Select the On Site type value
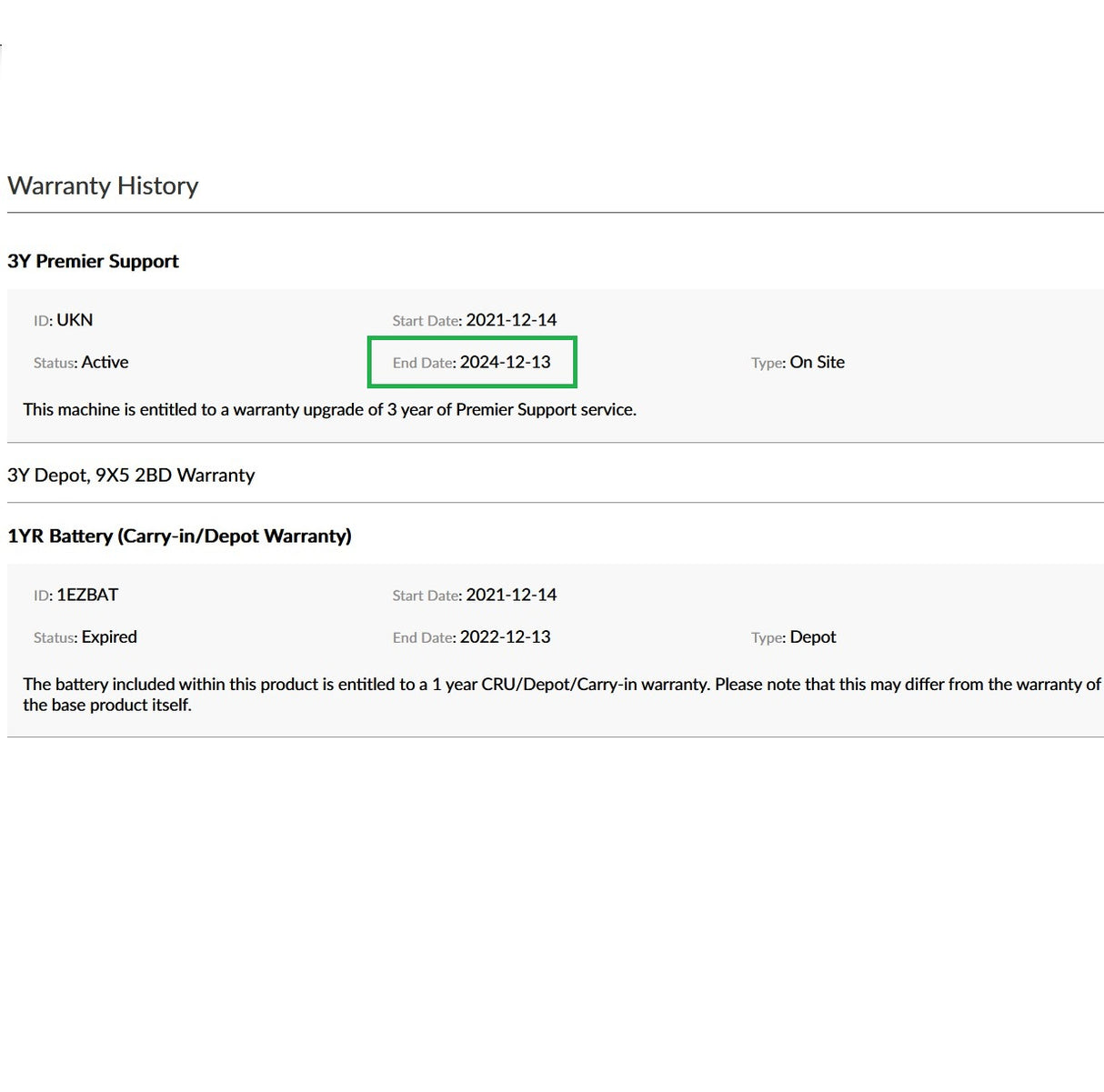This screenshot has height=1092, width=1104. pyautogui.click(x=817, y=362)
